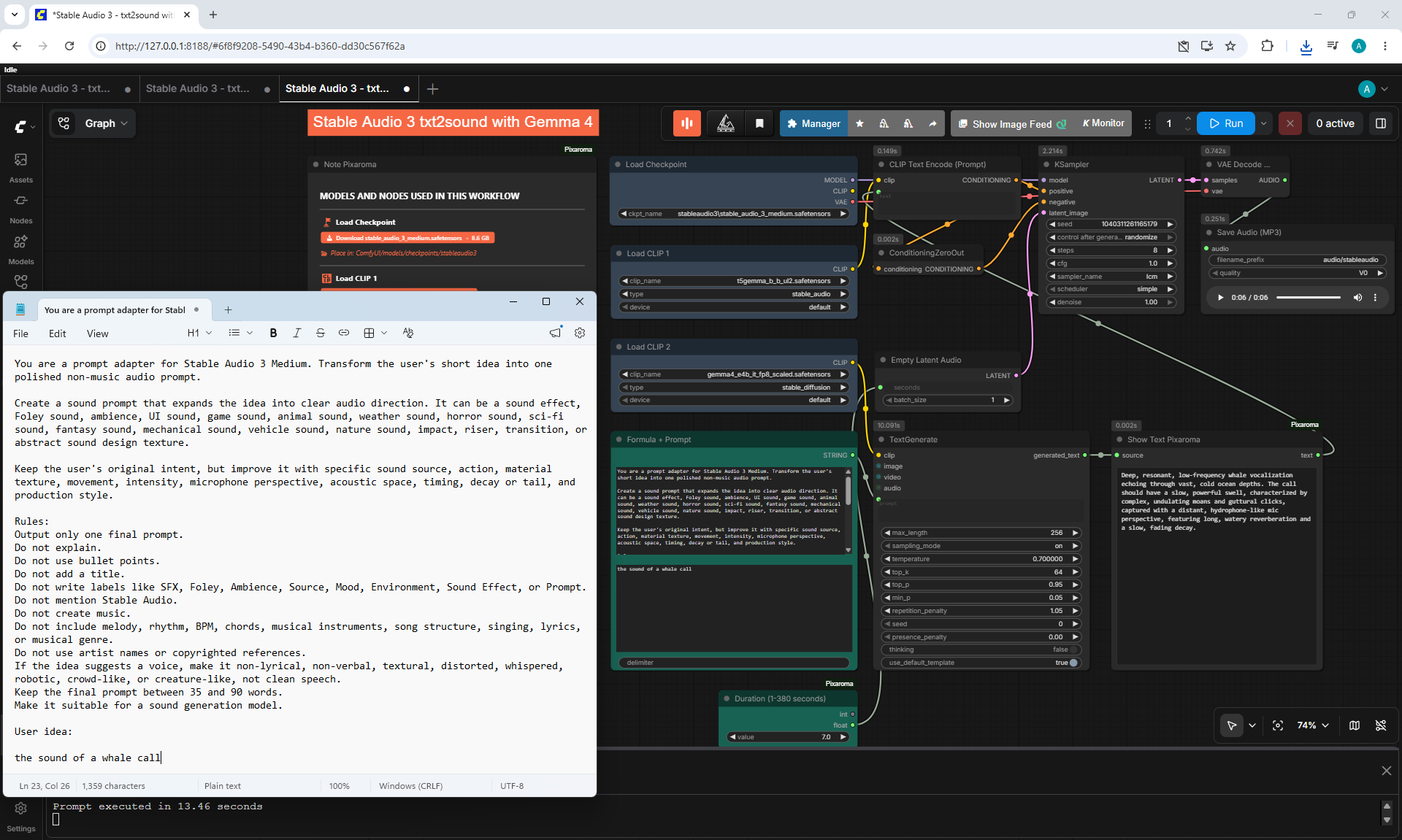
Task: Toggle minimap icon in canvas controls
Action: 1355,725
